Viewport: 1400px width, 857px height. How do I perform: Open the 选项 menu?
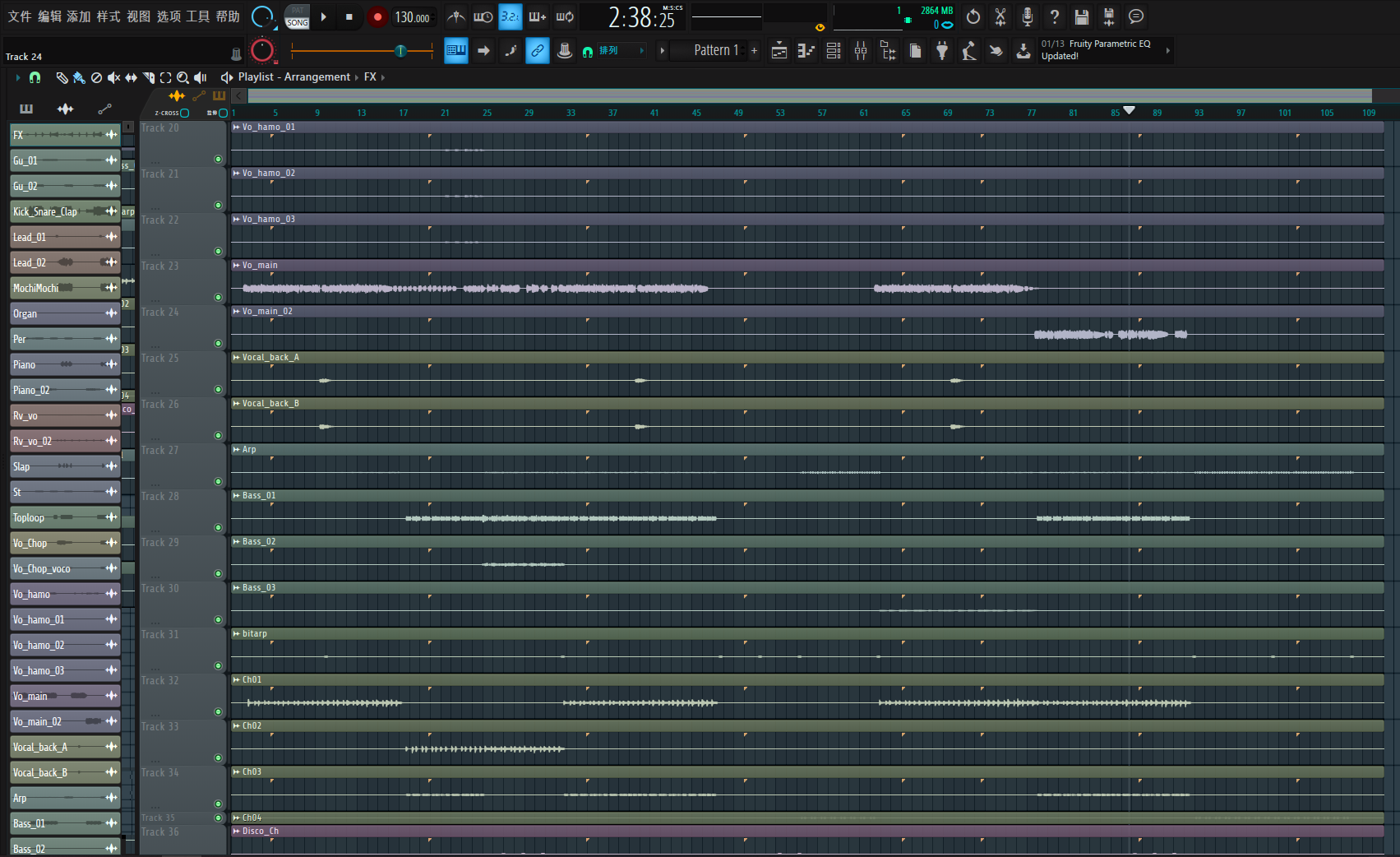169,16
